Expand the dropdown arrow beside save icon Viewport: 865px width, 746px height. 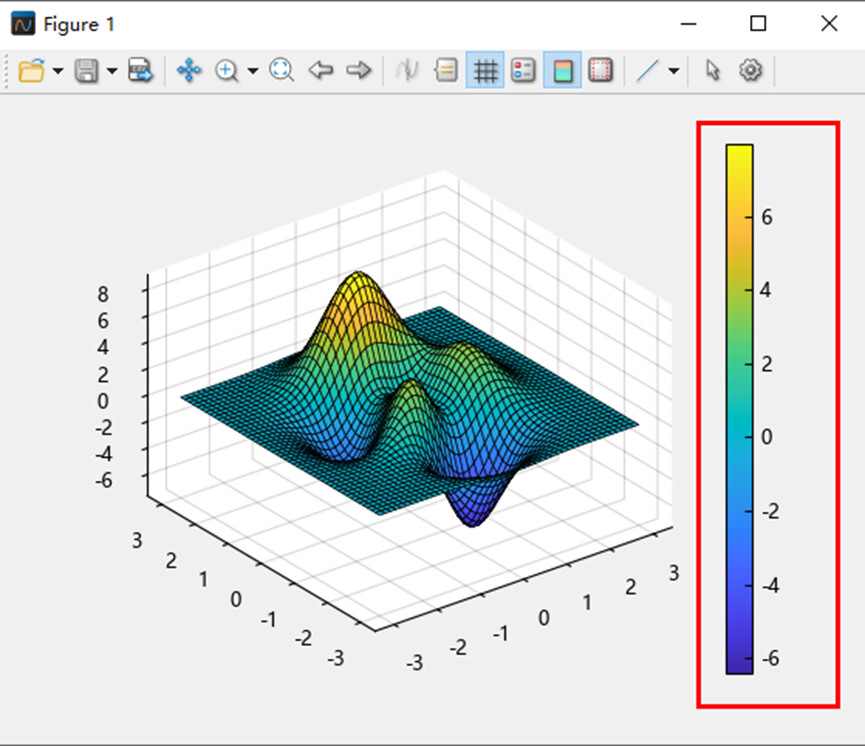point(112,71)
